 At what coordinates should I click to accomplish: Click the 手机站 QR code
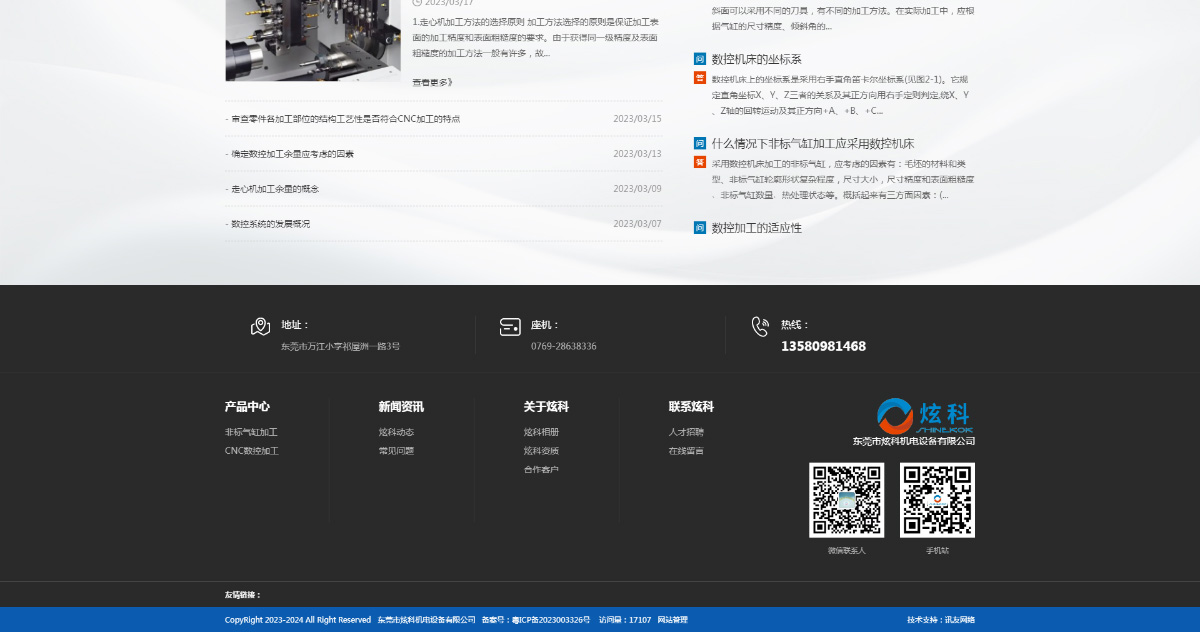tap(936, 499)
